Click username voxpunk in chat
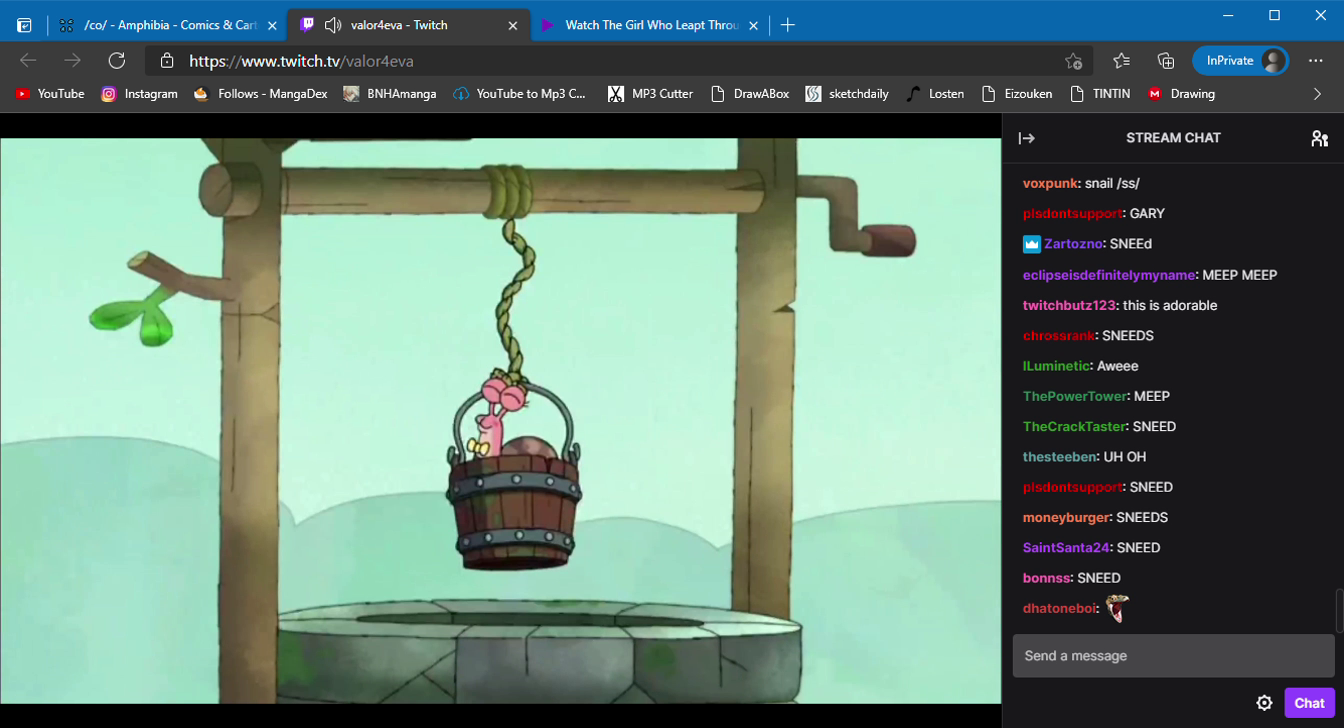The width and height of the screenshot is (1344, 728). (1050, 183)
